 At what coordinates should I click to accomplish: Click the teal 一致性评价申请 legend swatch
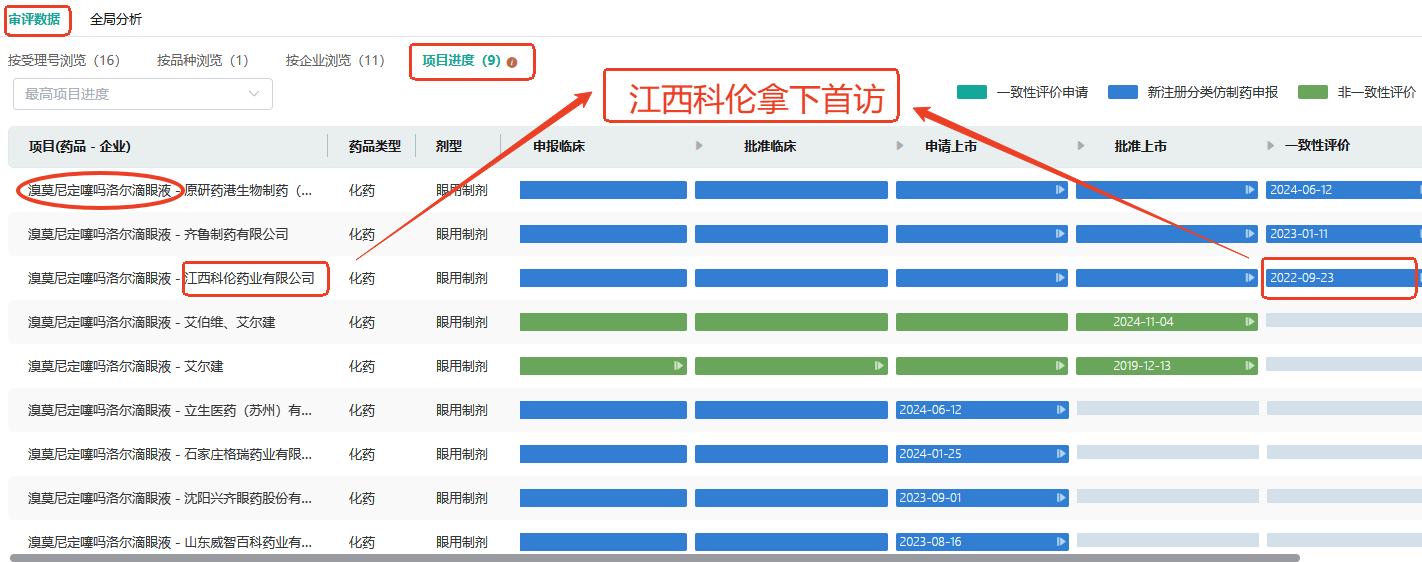(972, 92)
